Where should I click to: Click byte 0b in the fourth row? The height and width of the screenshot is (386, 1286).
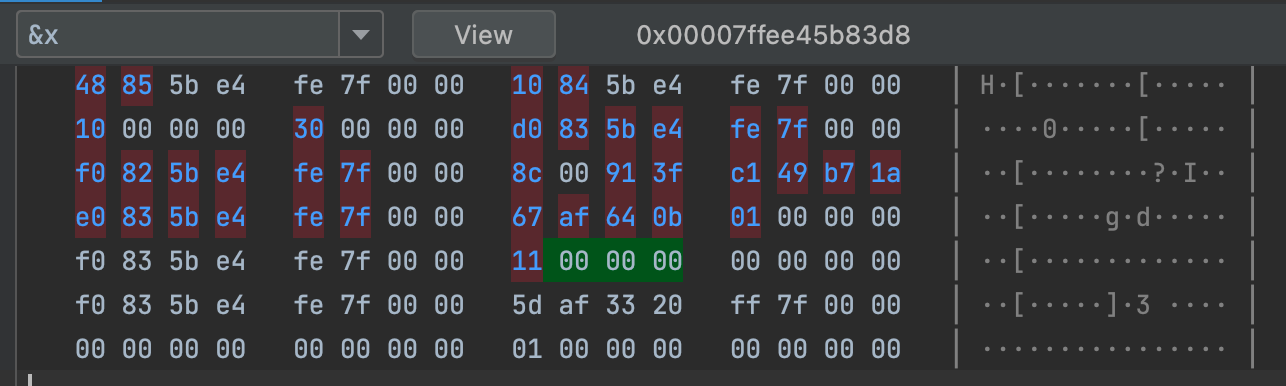click(667, 217)
